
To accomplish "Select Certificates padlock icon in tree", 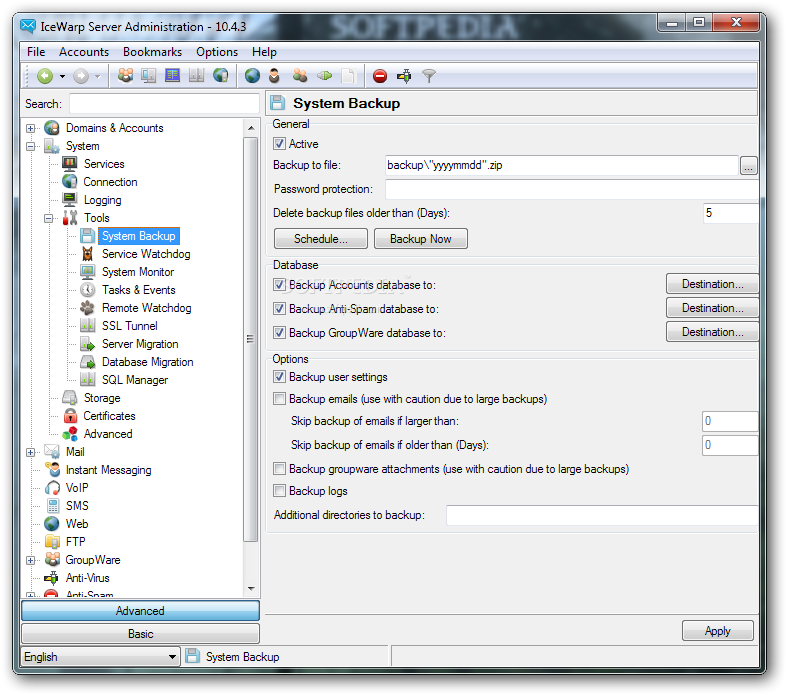I will pyautogui.click(x=70, y=416).
